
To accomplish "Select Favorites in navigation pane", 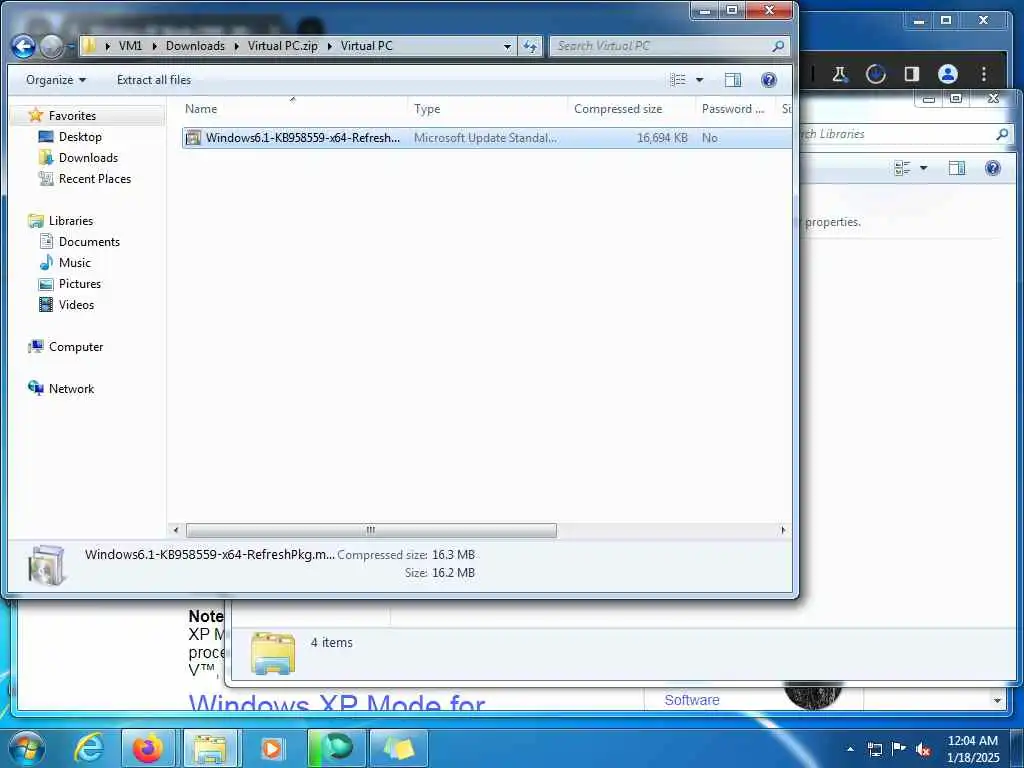I will [x=72, y=116].
